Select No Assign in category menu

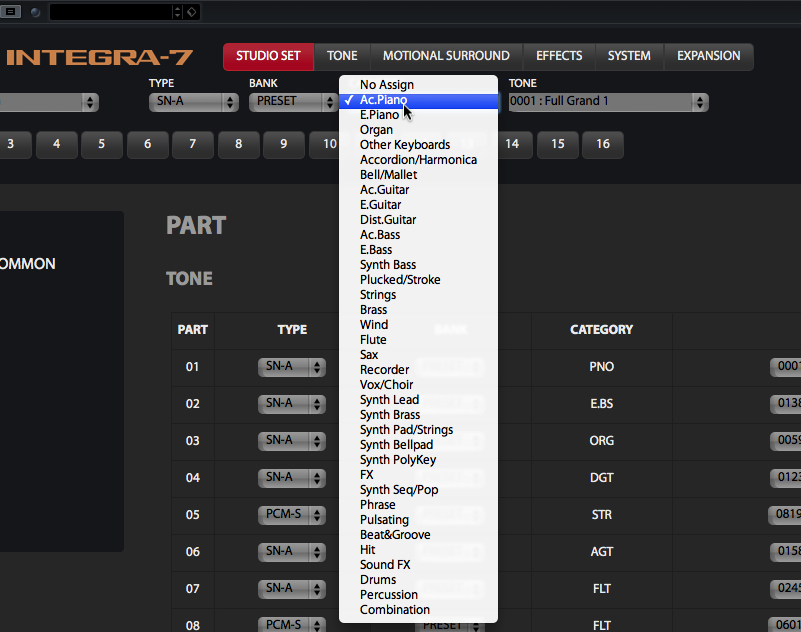418,85
